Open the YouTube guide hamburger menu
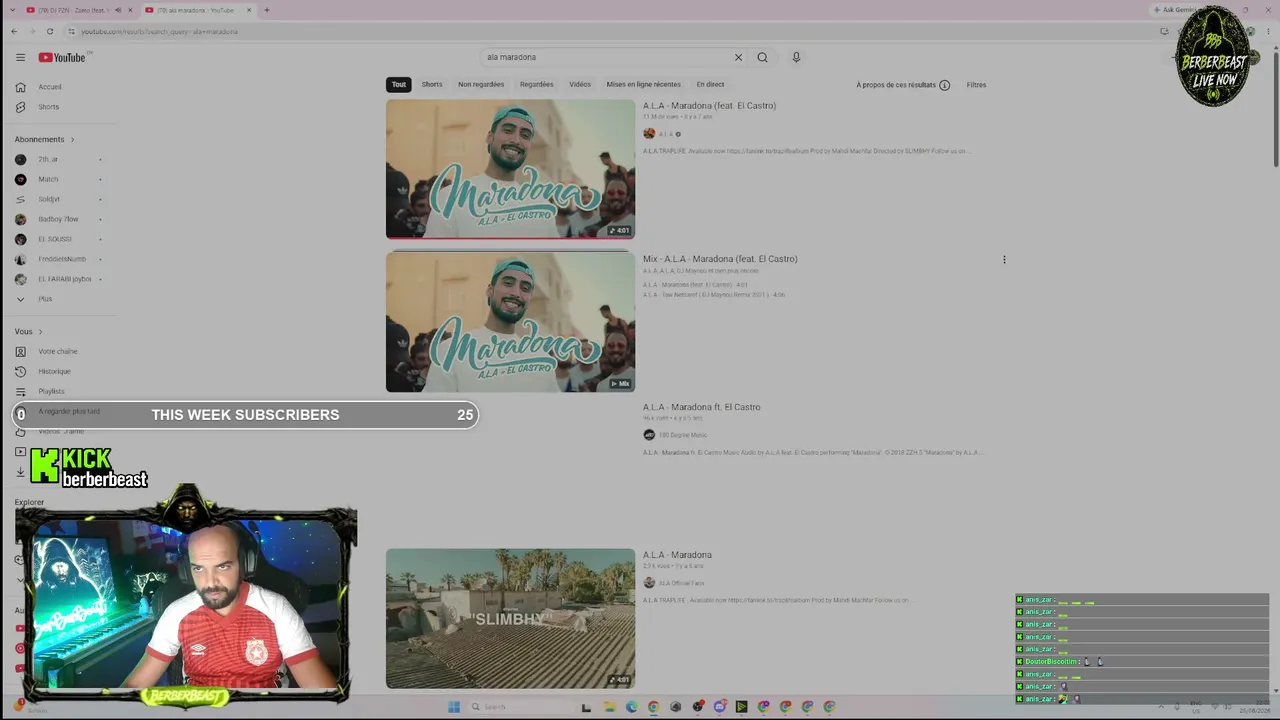 pos(20,58)
